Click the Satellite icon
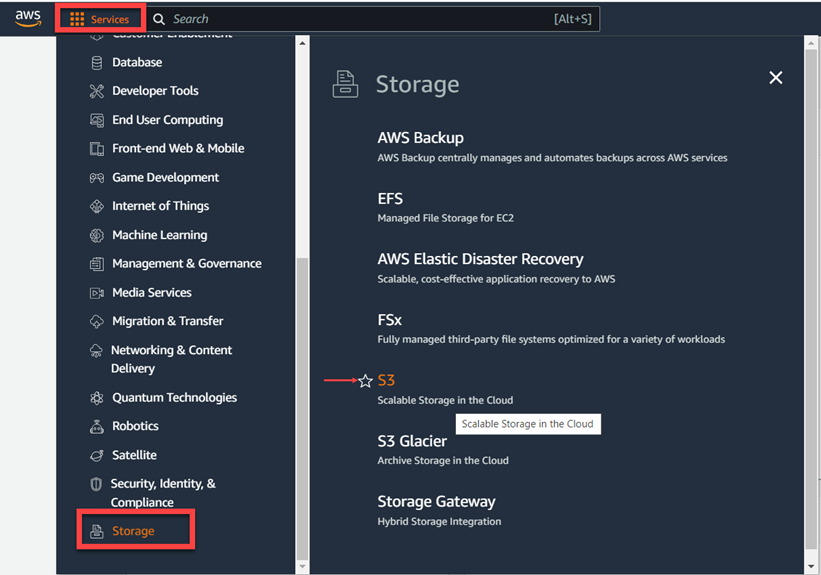Image resolution: width=821 pixels, height=575 pixels. [x=97, y=456]
